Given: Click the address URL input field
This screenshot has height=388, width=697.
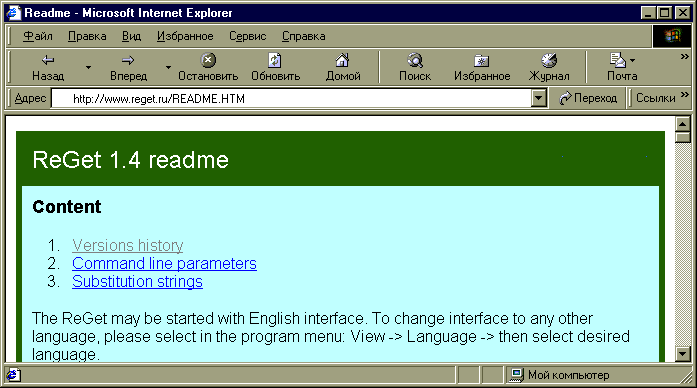Looking at the screenshot, I should pyautogui.click(x=292, y=98).
